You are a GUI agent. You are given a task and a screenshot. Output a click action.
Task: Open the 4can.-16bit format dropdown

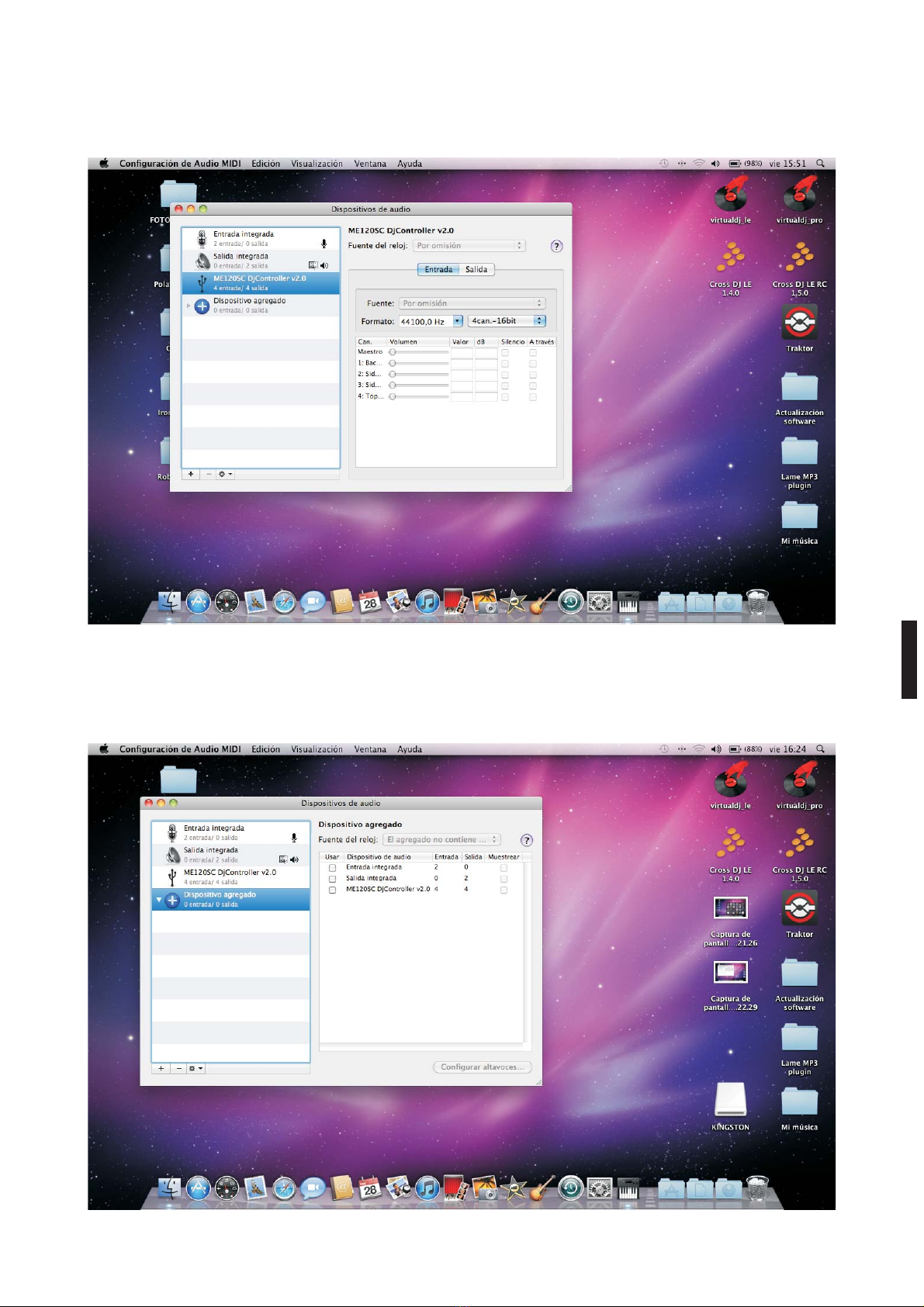tap(507, 321)
